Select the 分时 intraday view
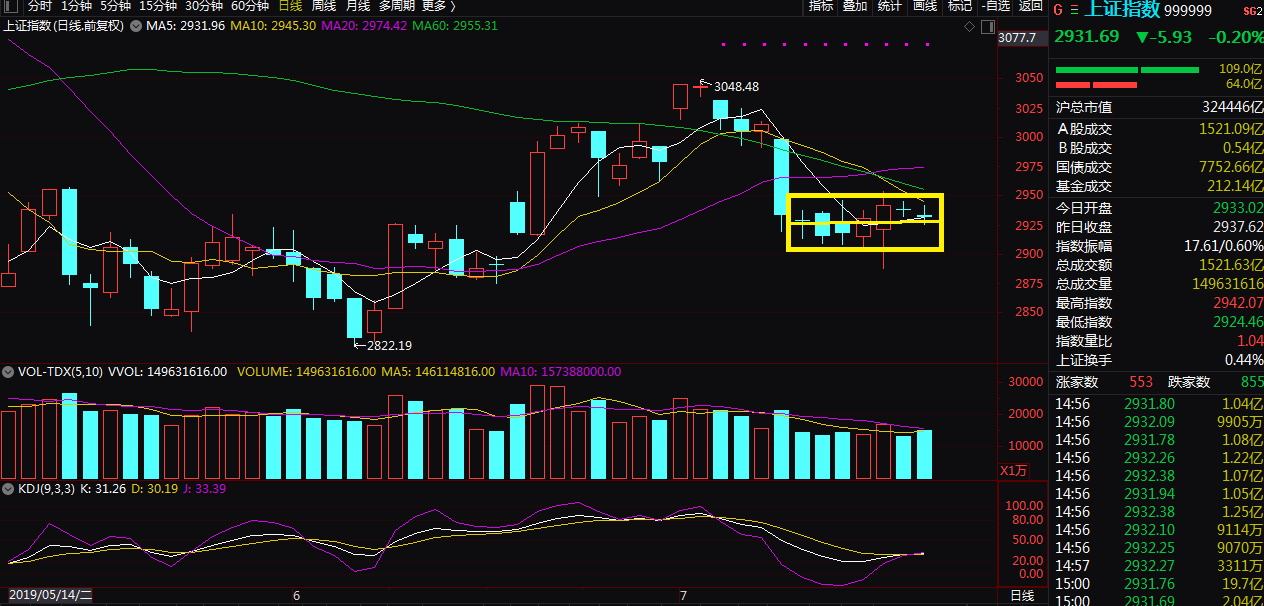The image size is (1264, 606). 40,6
